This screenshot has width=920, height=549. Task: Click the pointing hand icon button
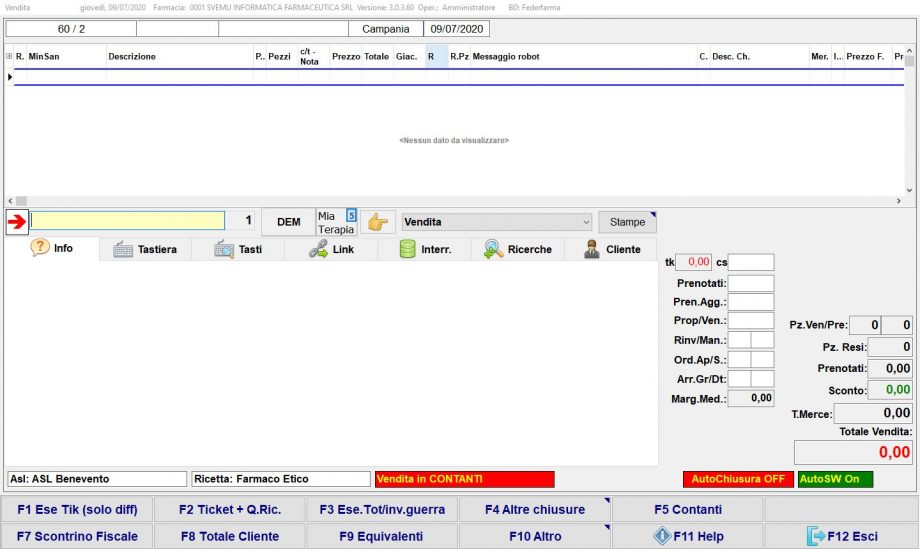coord(377,222)
